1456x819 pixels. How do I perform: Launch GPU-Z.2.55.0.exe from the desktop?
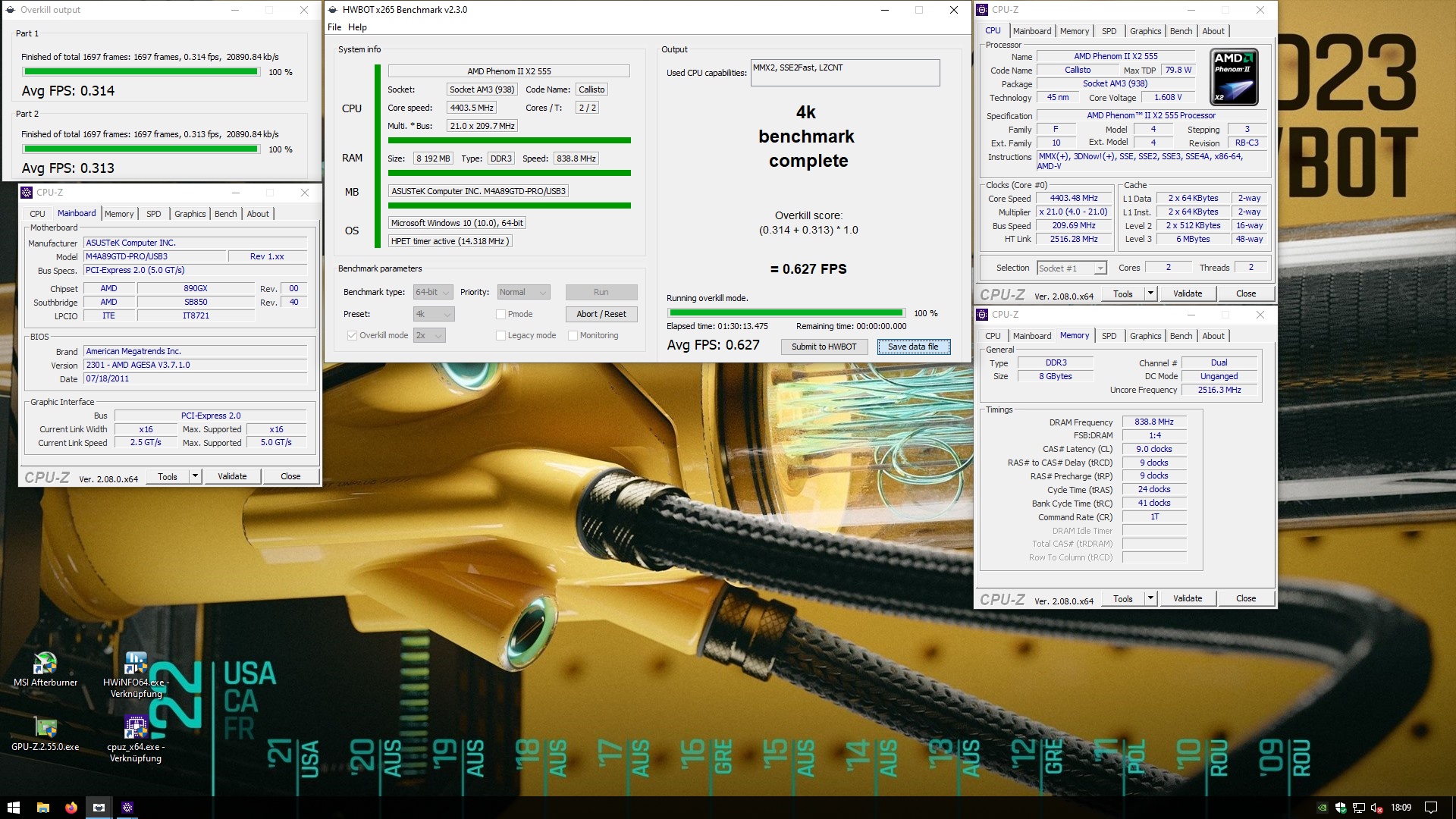tap(45, 733)
